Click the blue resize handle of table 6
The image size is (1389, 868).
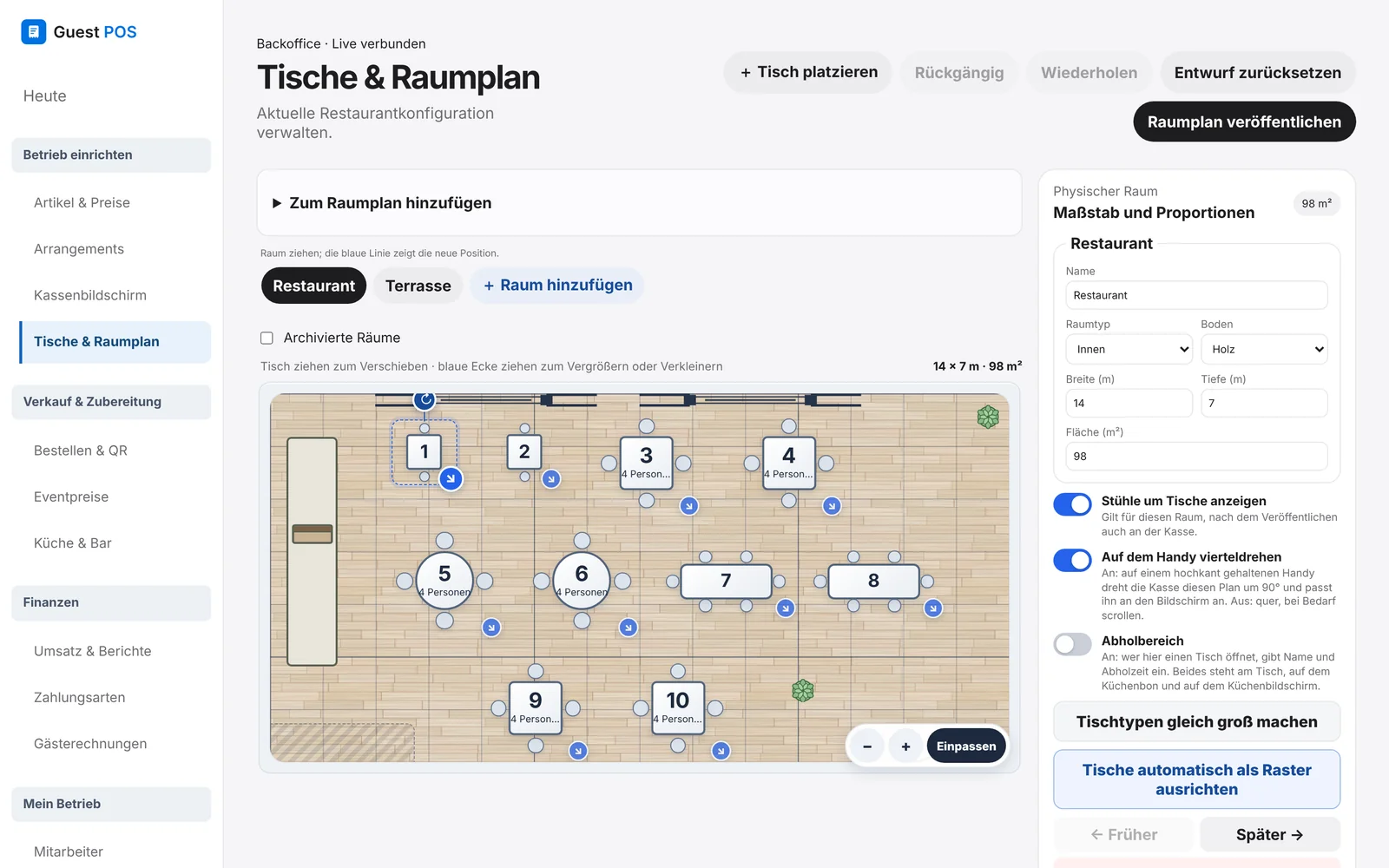[x=629, y=627]
